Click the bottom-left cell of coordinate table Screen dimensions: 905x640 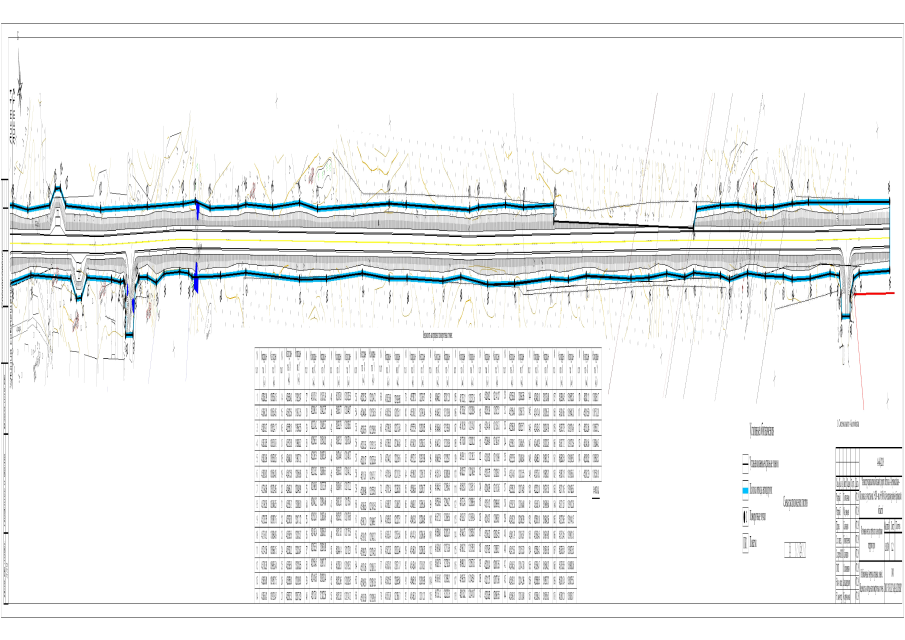click(x=263, y=596)
